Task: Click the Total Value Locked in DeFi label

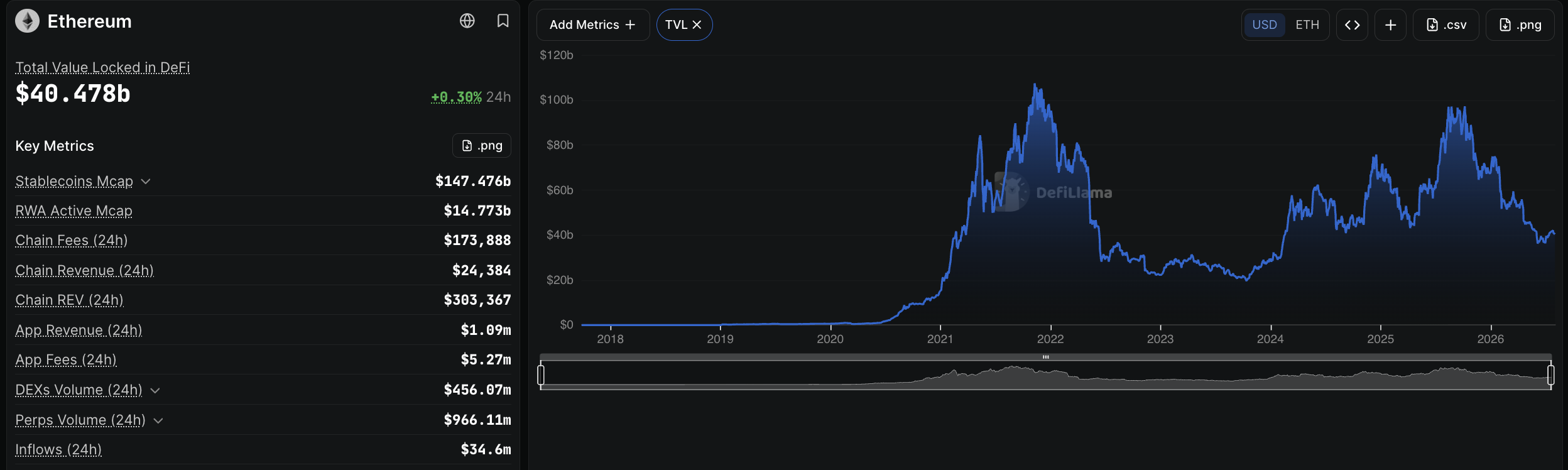Action: [102, 67]
